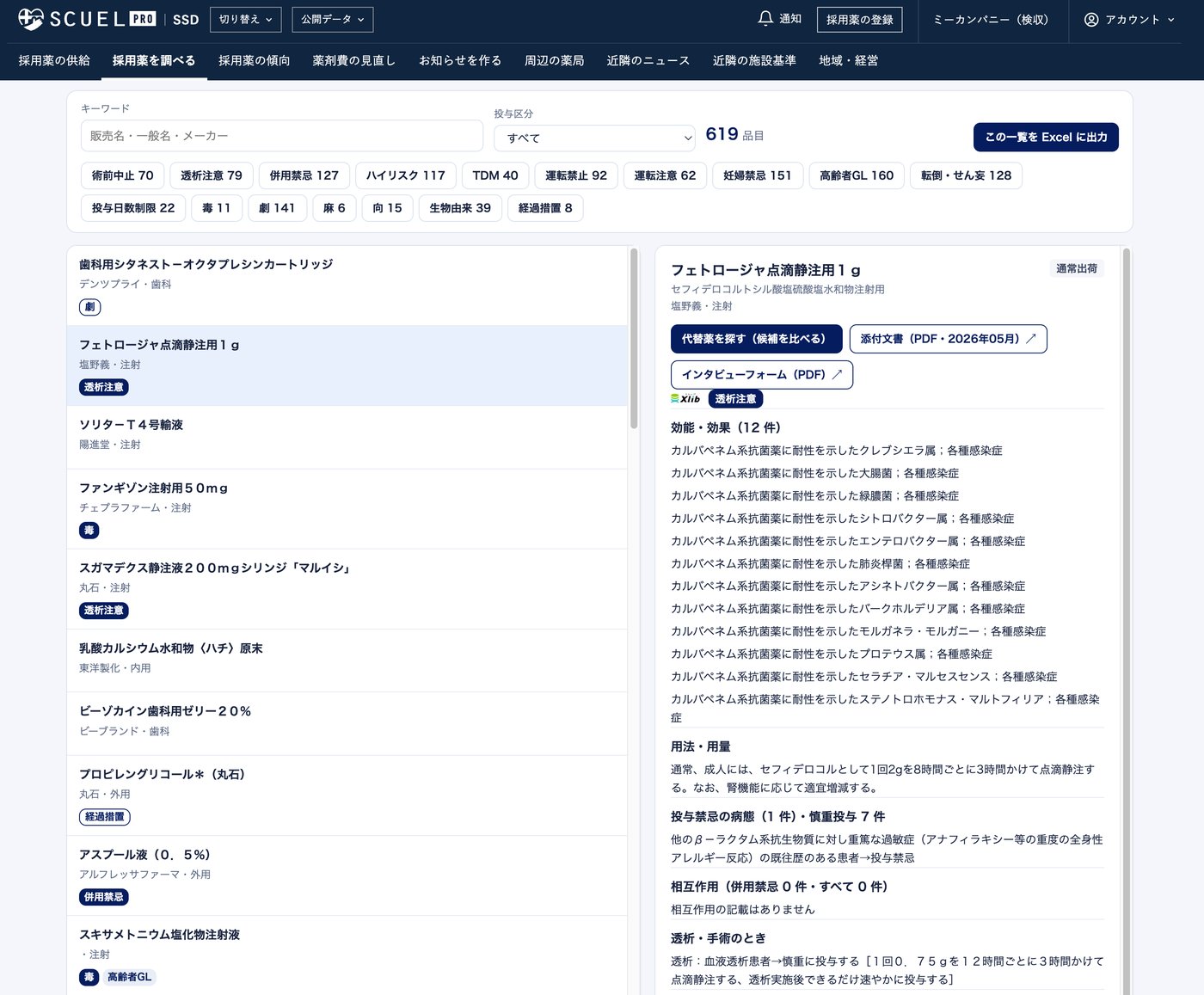1204x995 pixels.
Task: Toggle the 高齢者GL 160 filter chip
Action: (x=857, y=175)
